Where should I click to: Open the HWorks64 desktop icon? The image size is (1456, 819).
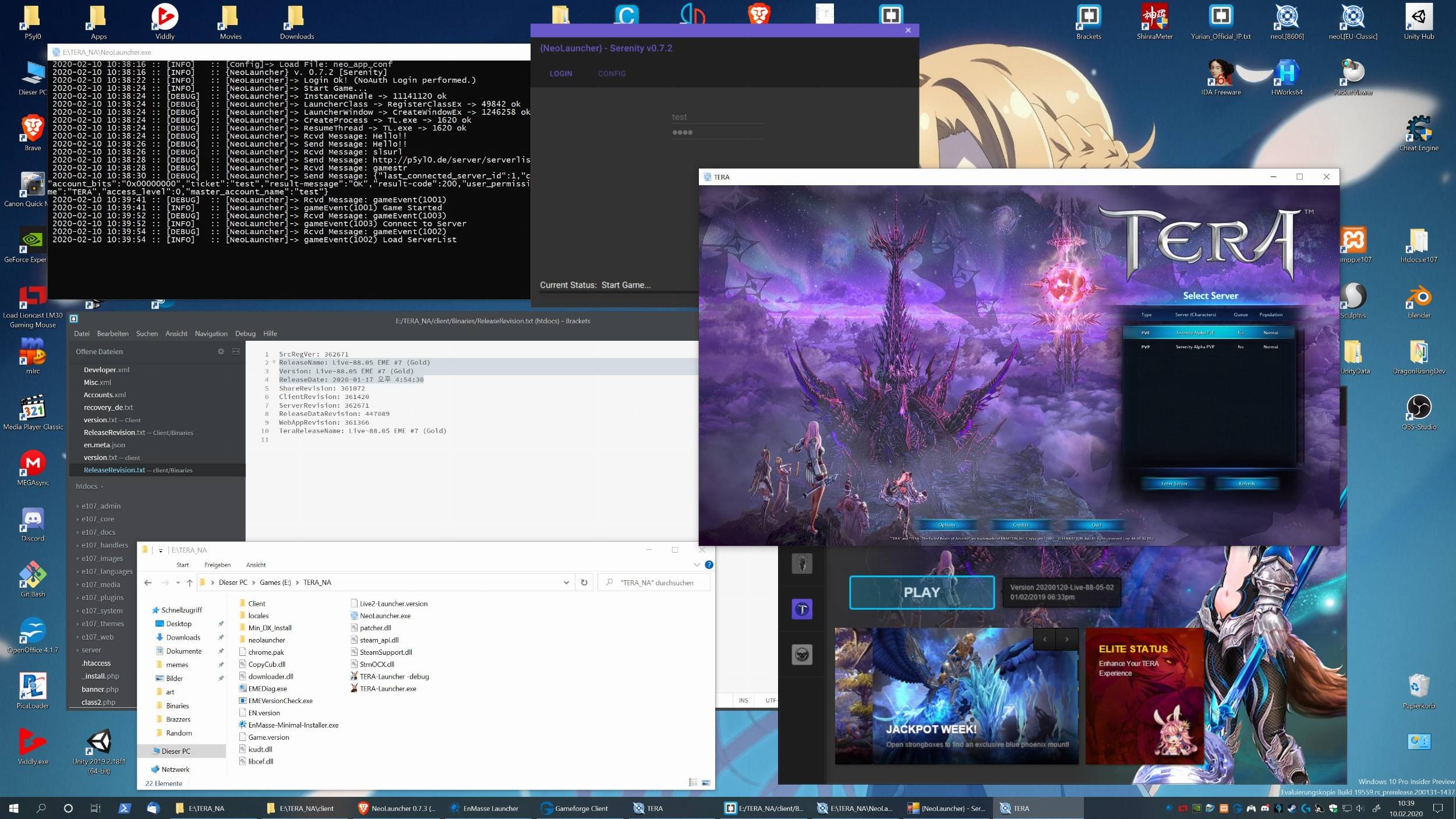click(x=1287, y=77)
